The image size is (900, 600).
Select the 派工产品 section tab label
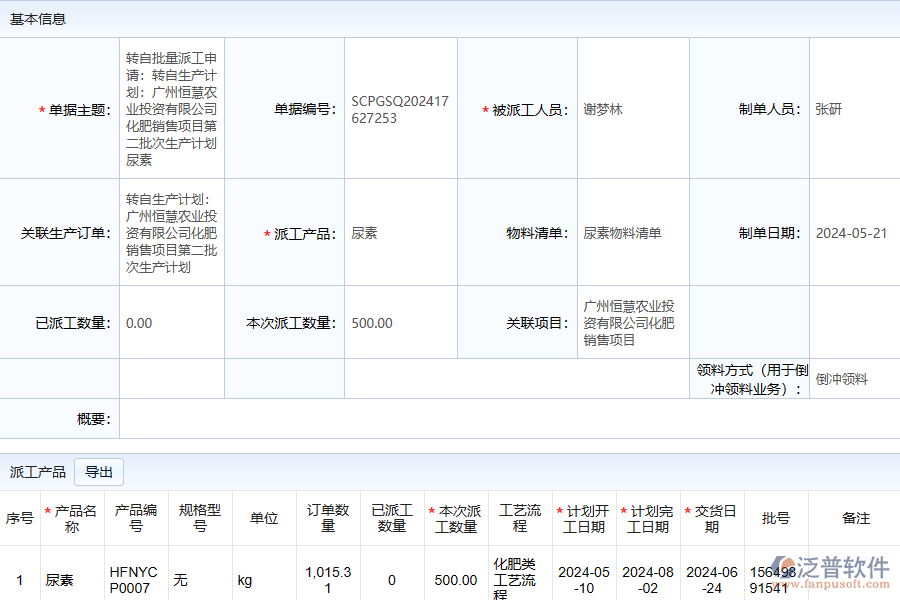[x=38, y=472]
